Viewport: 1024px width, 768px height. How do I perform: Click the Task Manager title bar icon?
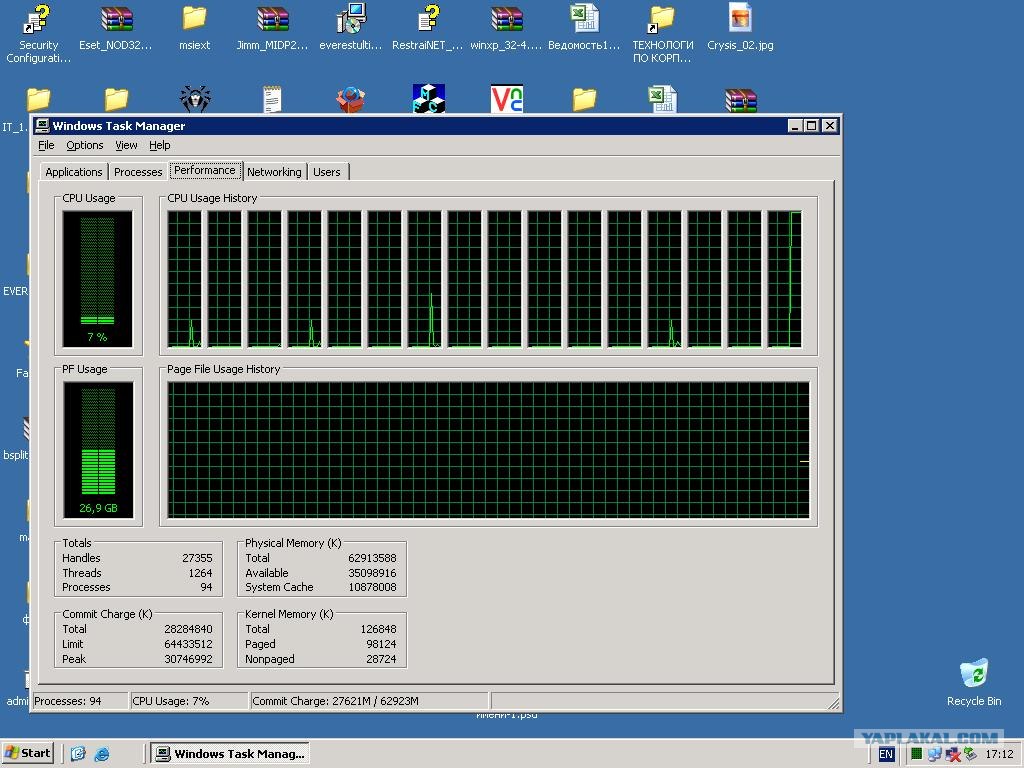[42, 125]
